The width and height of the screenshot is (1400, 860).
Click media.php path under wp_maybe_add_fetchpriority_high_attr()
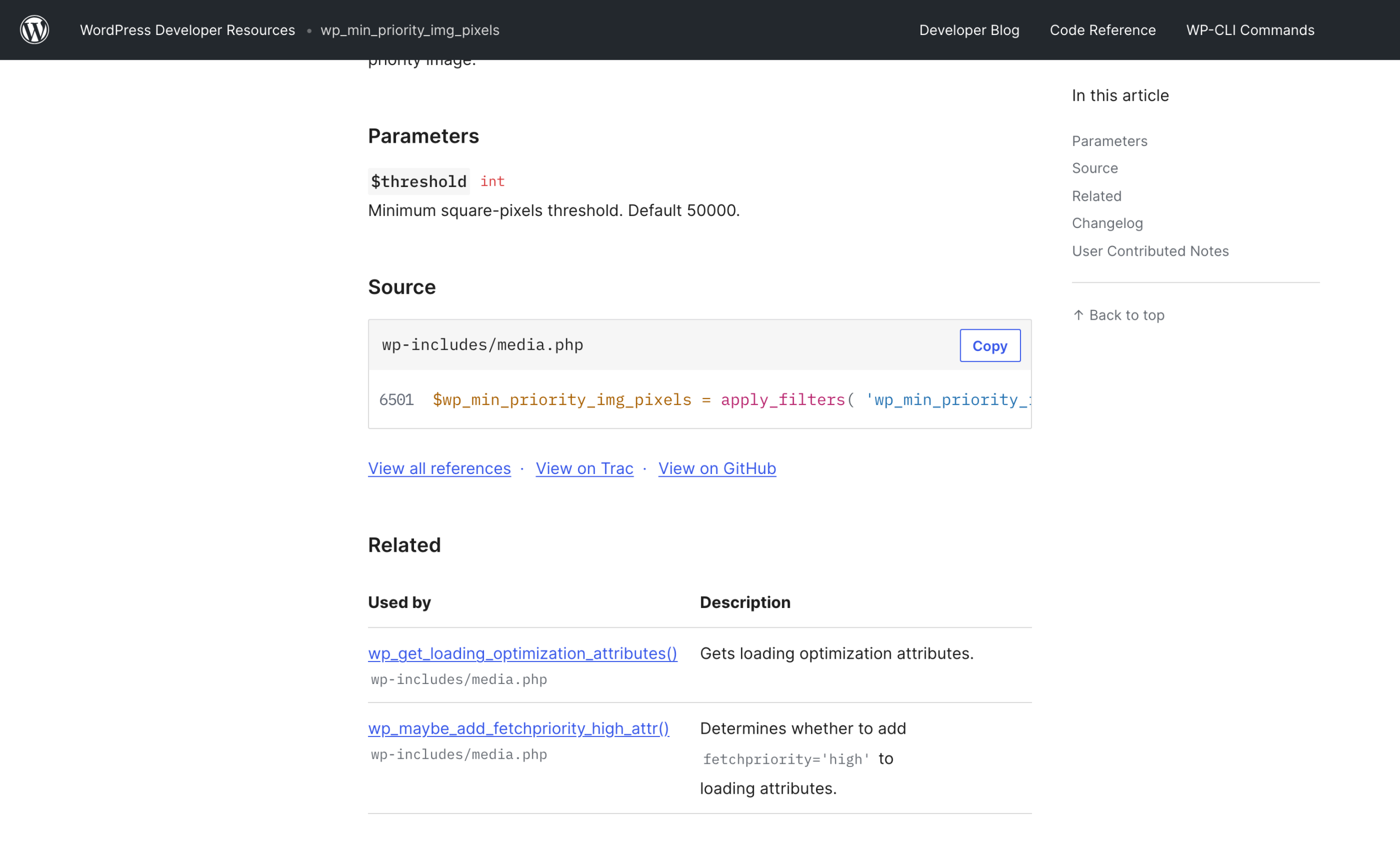458,755
